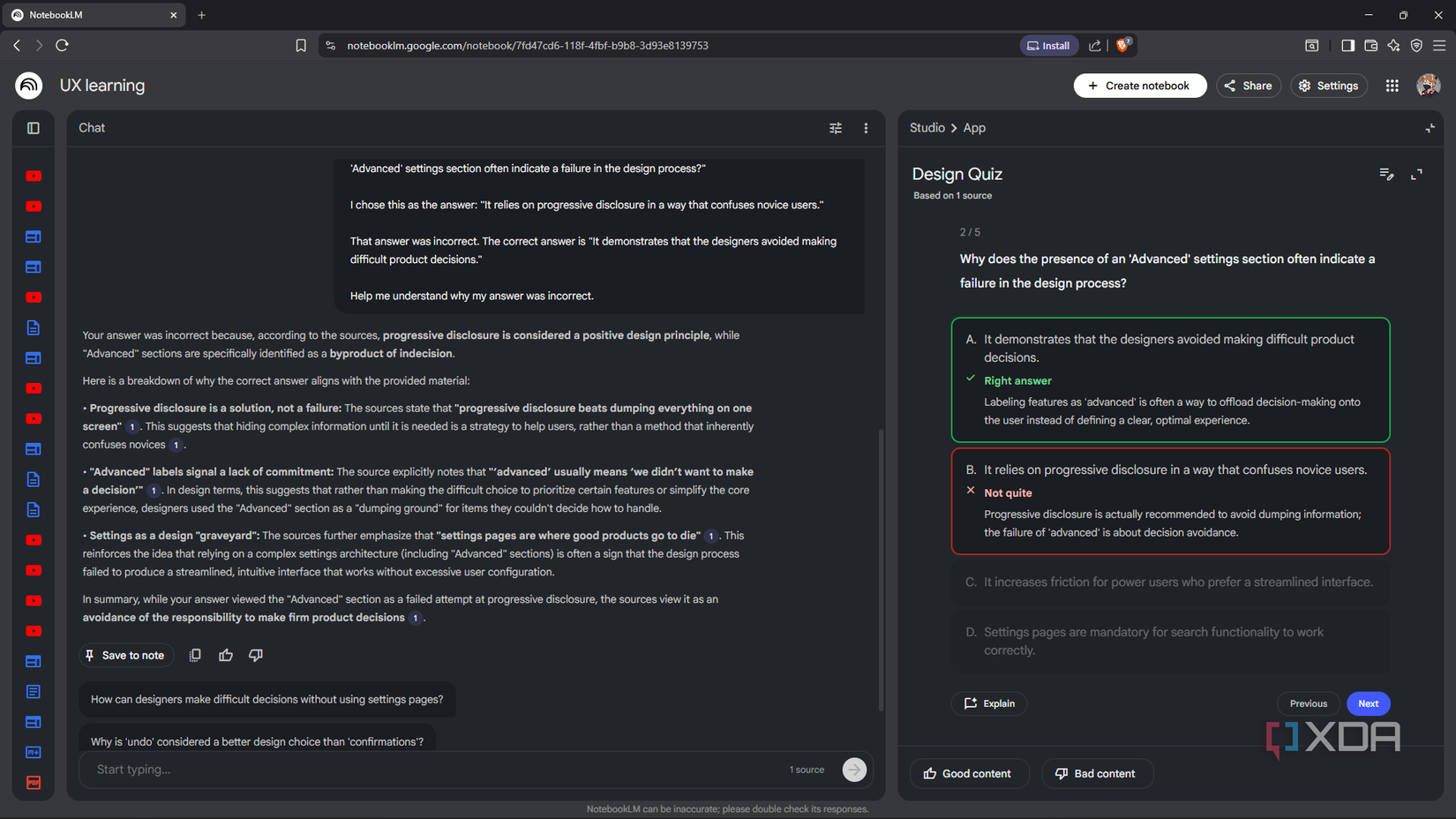Open the chat configuration sliders icon

[x=835, y=128]
